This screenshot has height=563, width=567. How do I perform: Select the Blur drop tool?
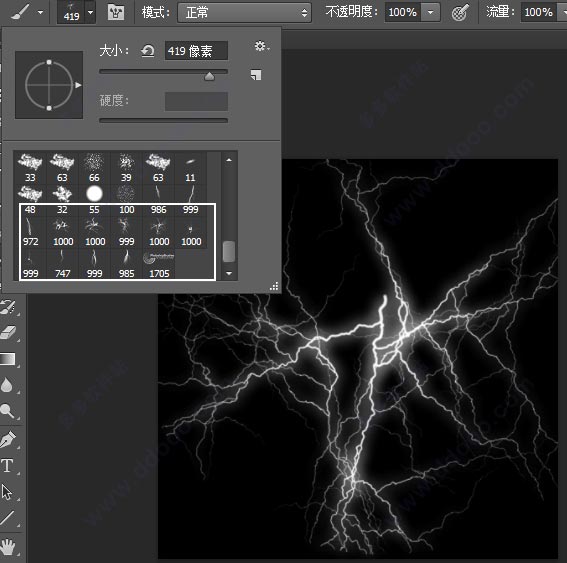click(7, 385)
